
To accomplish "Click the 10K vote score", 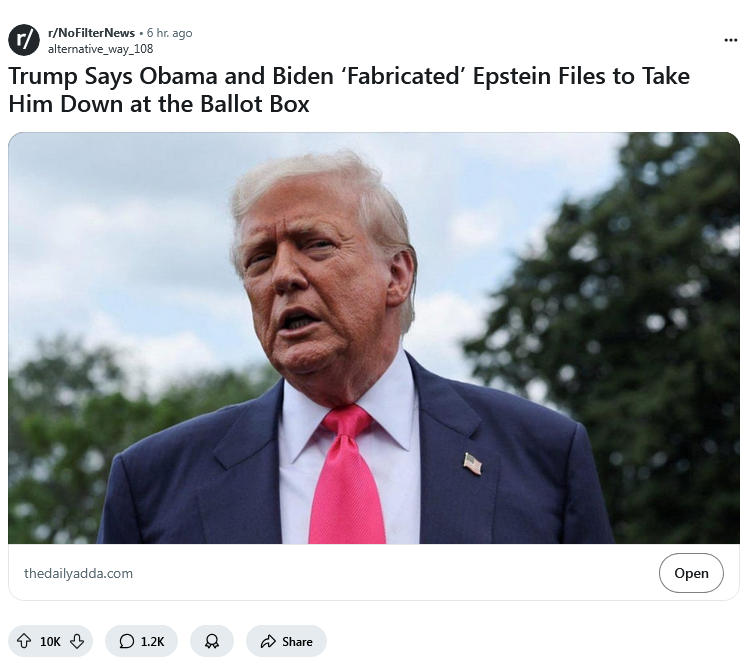I will tap(50, 642).
